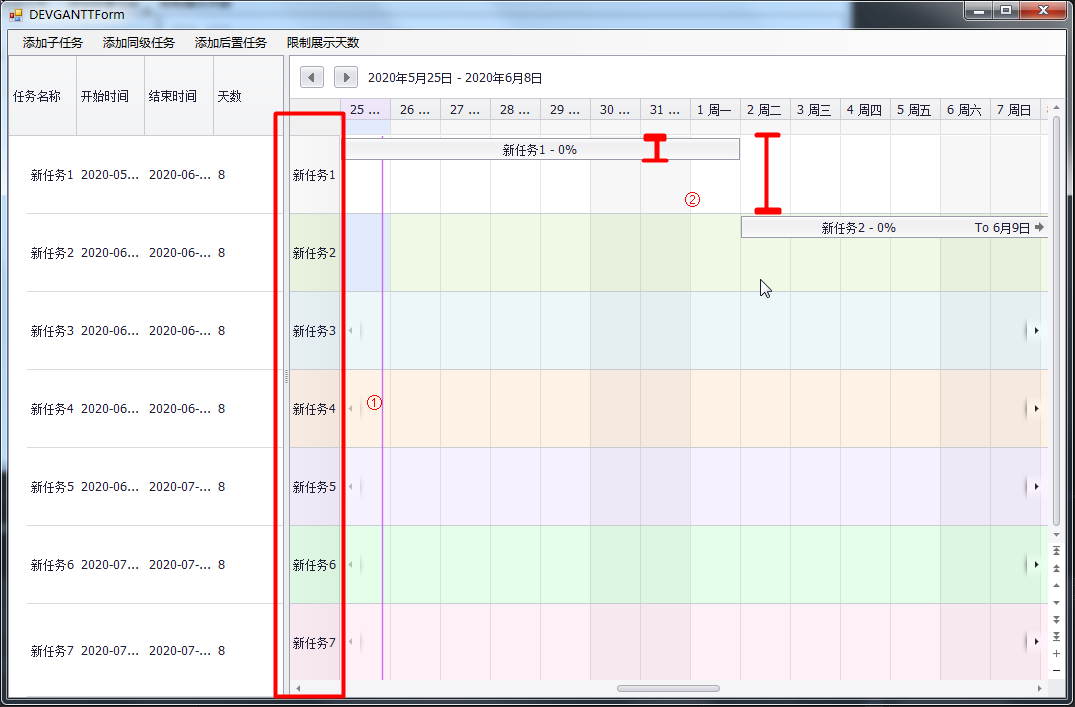Click horizontal scrollbar right arrow
The height and width of the screenshot is (707, 1075).
1040,688
